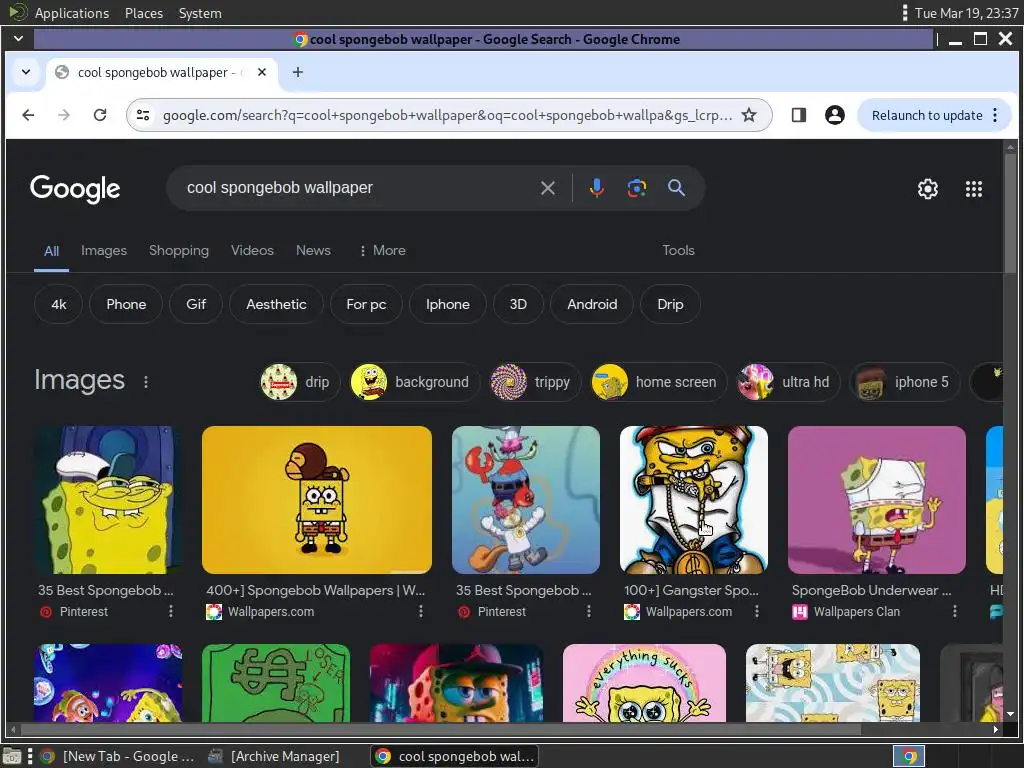Open a new tab with the plus button
Screen dimensions: 1024x768
point(298,72)
